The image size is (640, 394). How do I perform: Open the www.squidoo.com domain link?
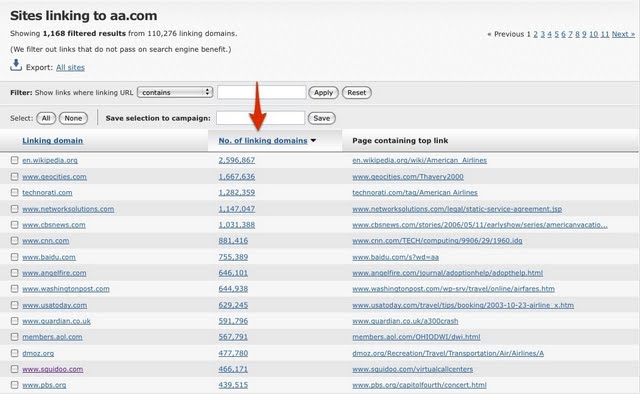[53, 370]
